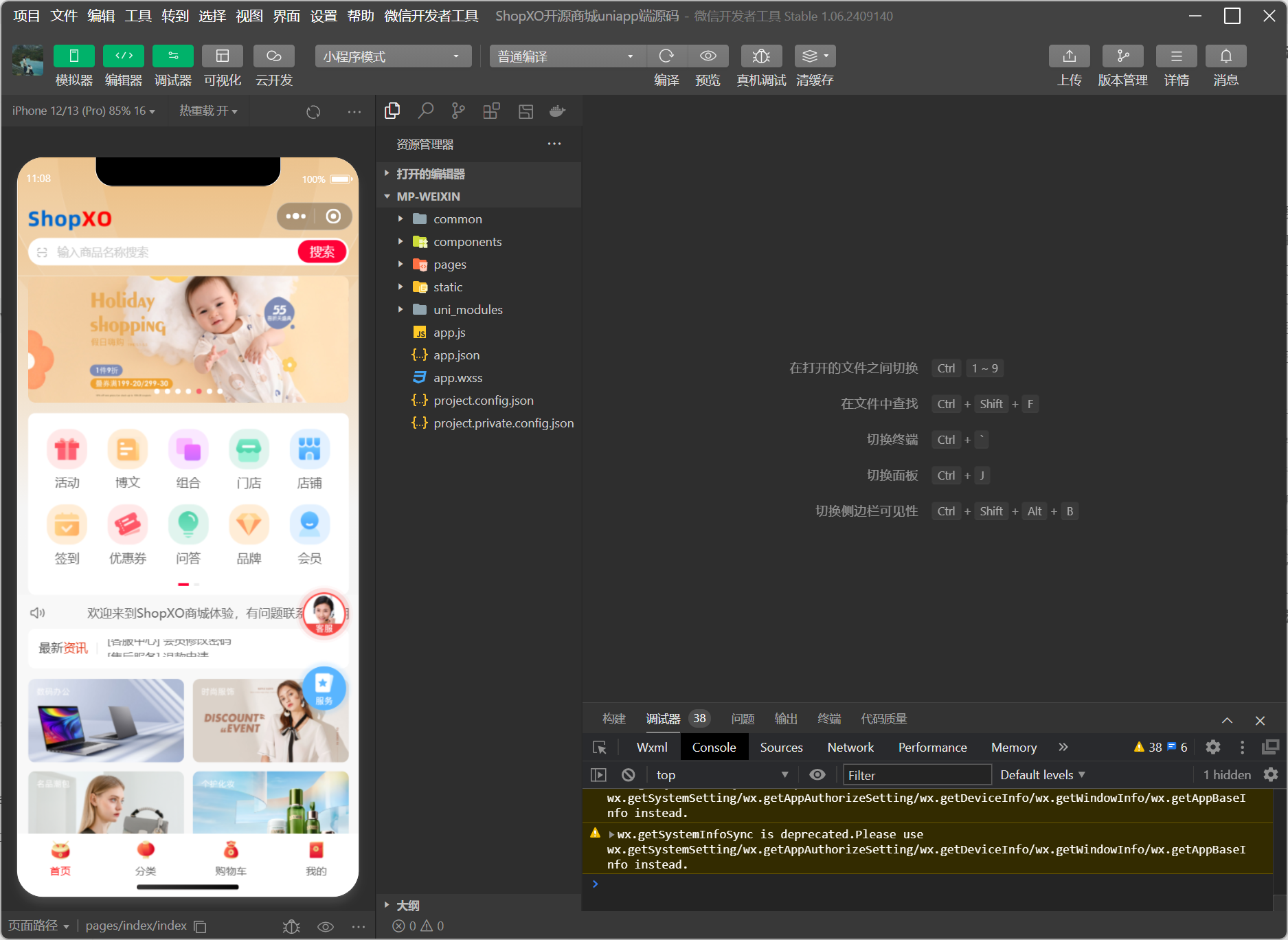Open the Performance devtools tab

click(932, 748)
